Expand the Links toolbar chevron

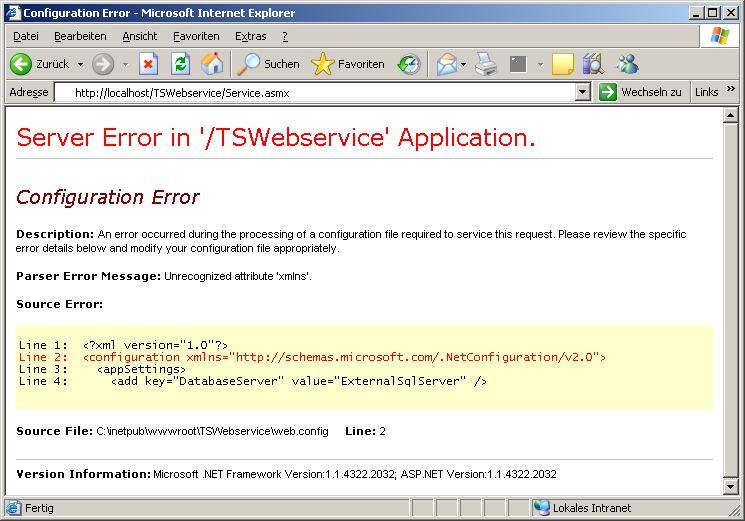click(x=731, y=91)
